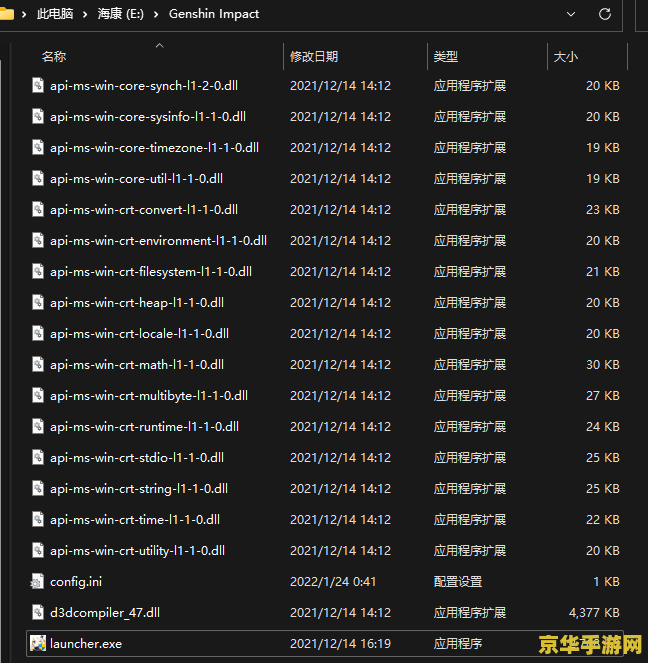Select file name api-ms-win-crt-locale-l1-1-0.dll

(139, 334)
